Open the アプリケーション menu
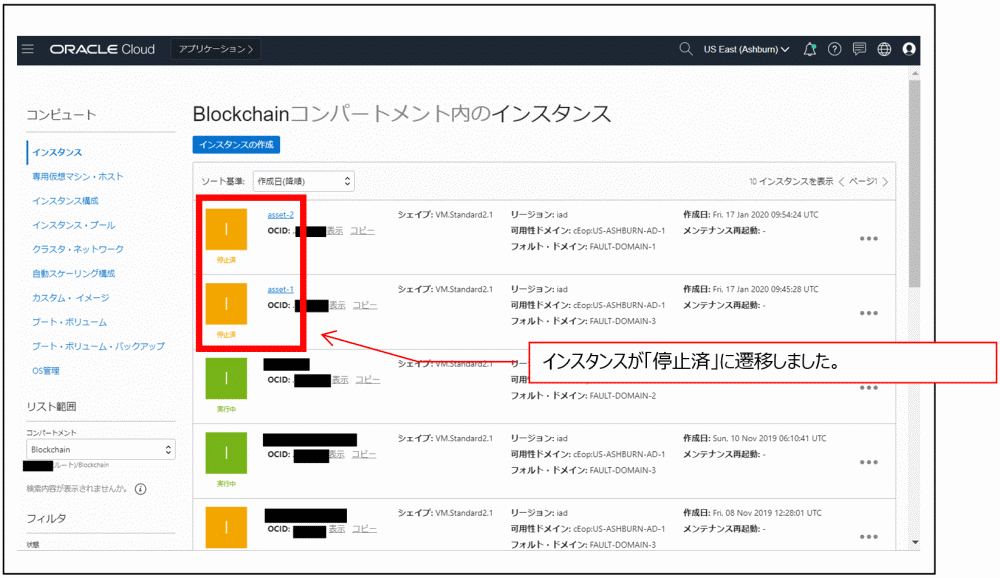Viewport: 1000px width, 578px height. [216, 49]
